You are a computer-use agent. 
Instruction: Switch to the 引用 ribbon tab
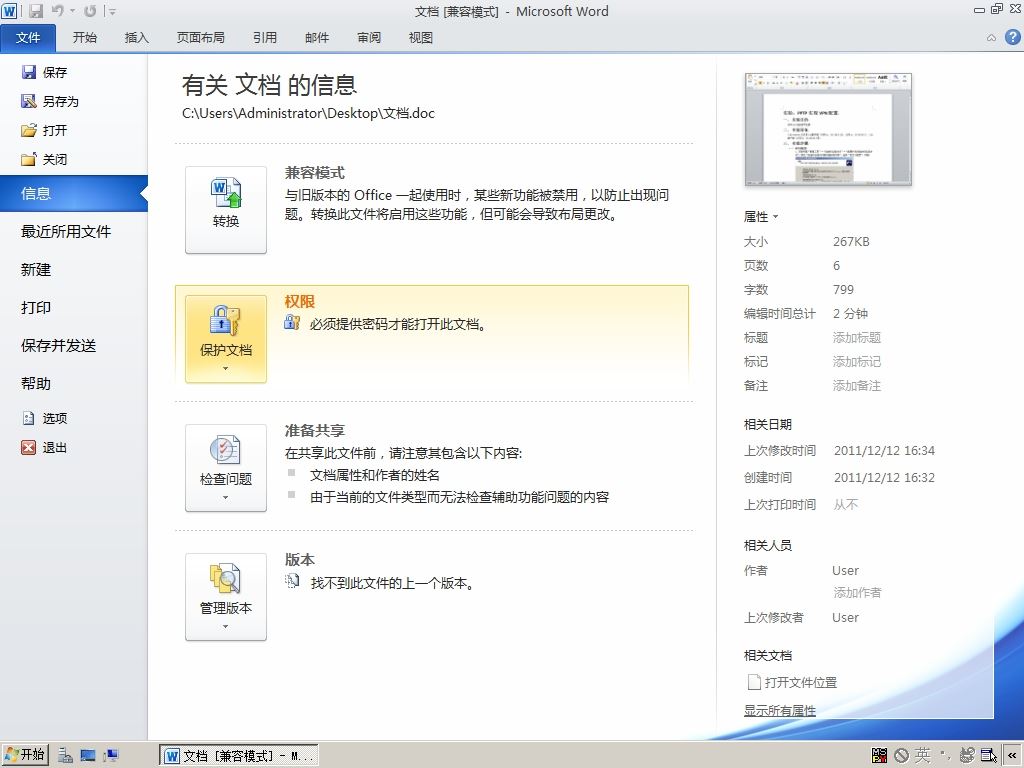tap(264, 37)
